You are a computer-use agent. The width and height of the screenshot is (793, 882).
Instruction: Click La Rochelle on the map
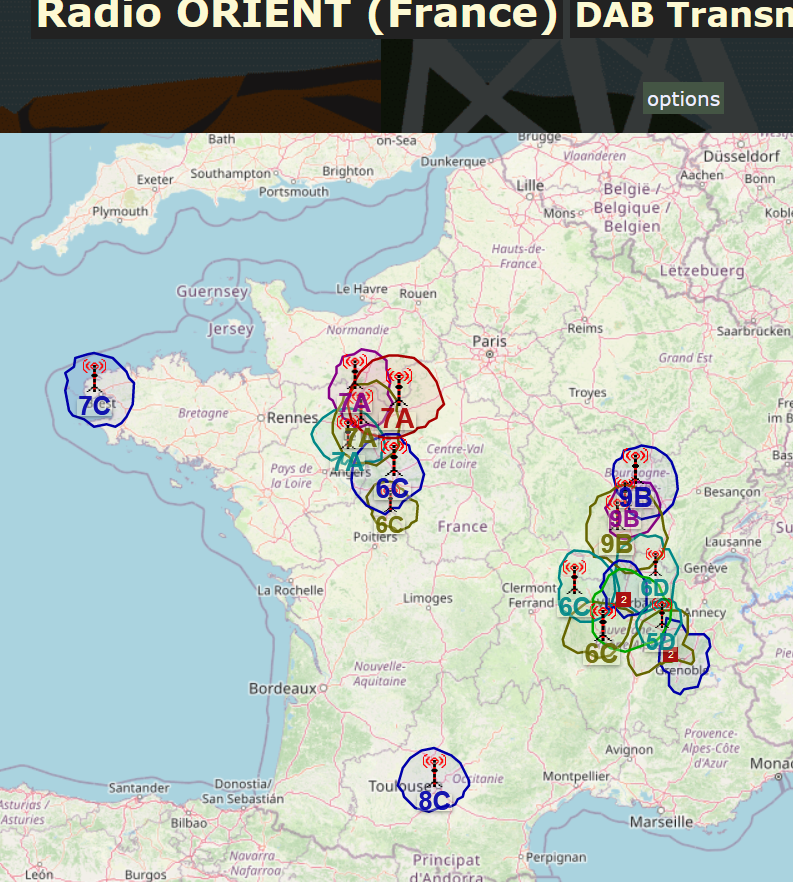click(290, 591)
